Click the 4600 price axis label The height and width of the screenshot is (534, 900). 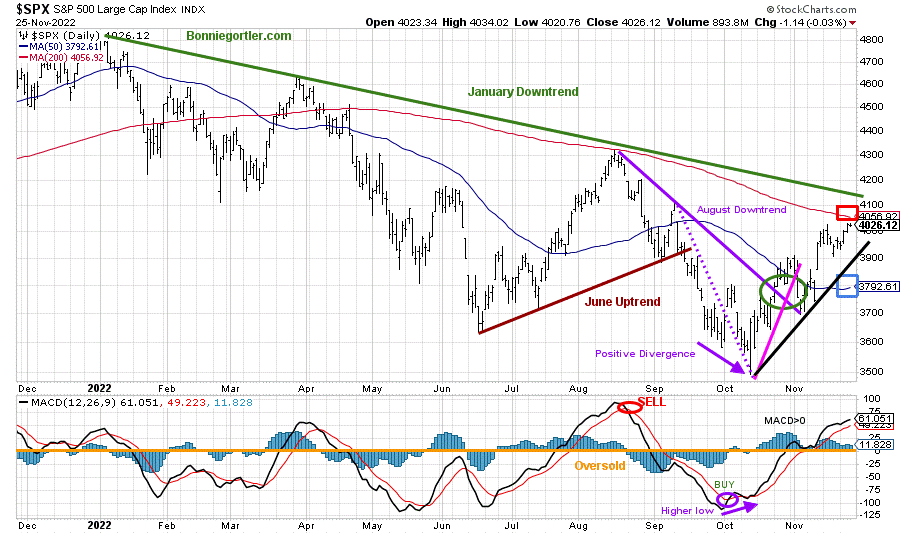coord(872,84)
